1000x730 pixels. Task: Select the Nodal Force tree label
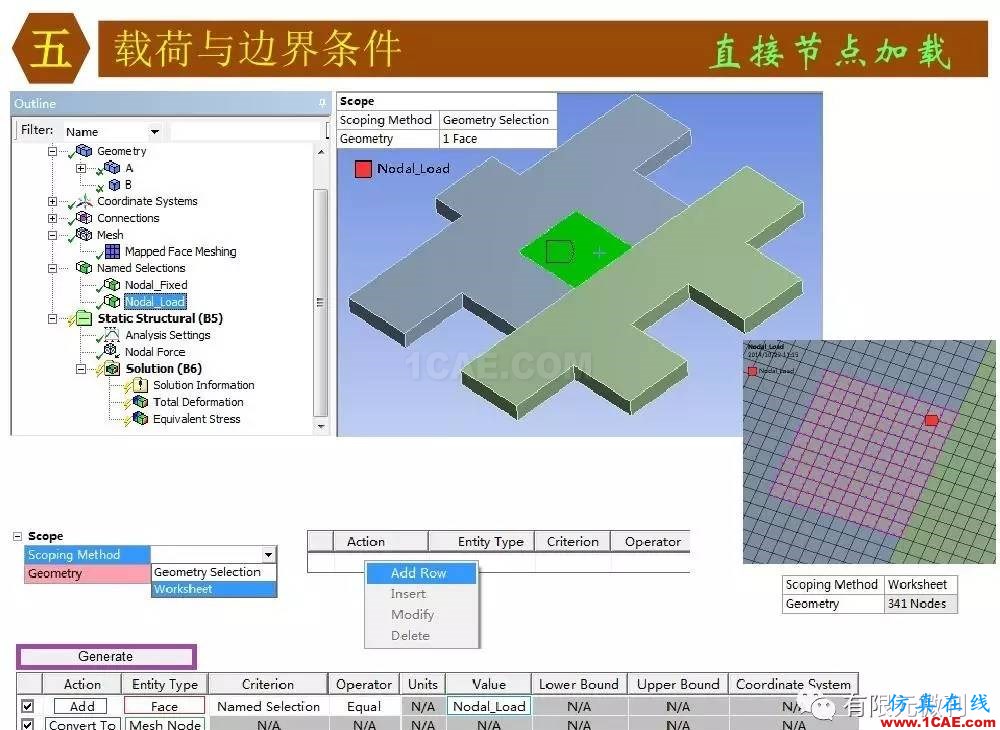pos(155,352)
